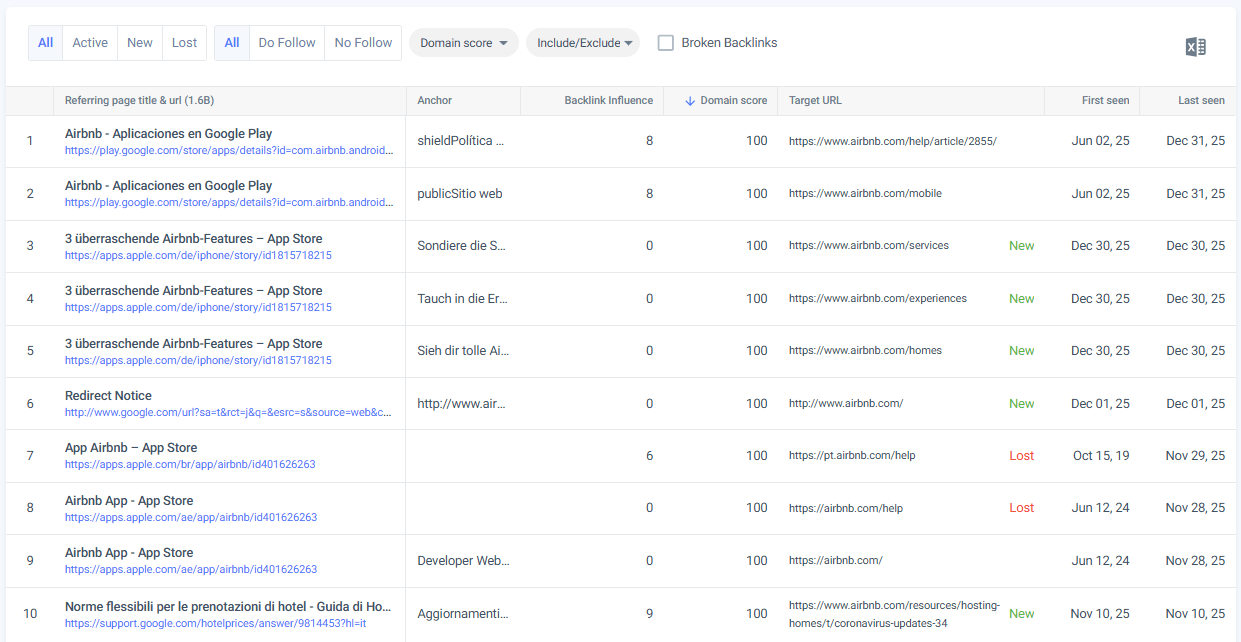The width and height of the screenshot is (1241, 642).
Task: Enable the Broken Backlinks checkbox
Action: [665, 43]
